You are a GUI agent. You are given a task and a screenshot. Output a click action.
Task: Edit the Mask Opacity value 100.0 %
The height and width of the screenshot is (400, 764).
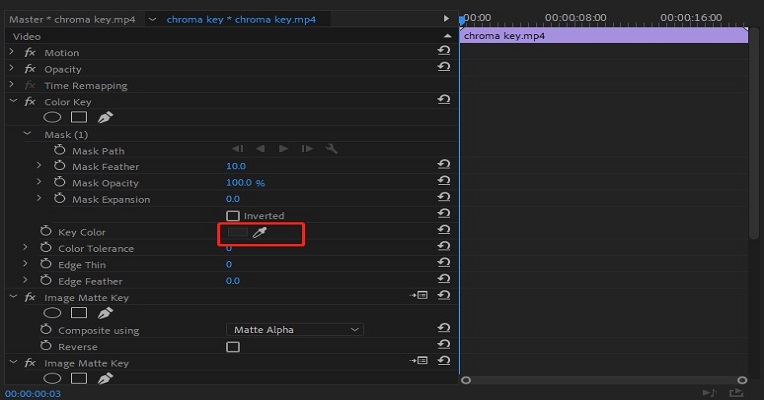pos(246,183)
